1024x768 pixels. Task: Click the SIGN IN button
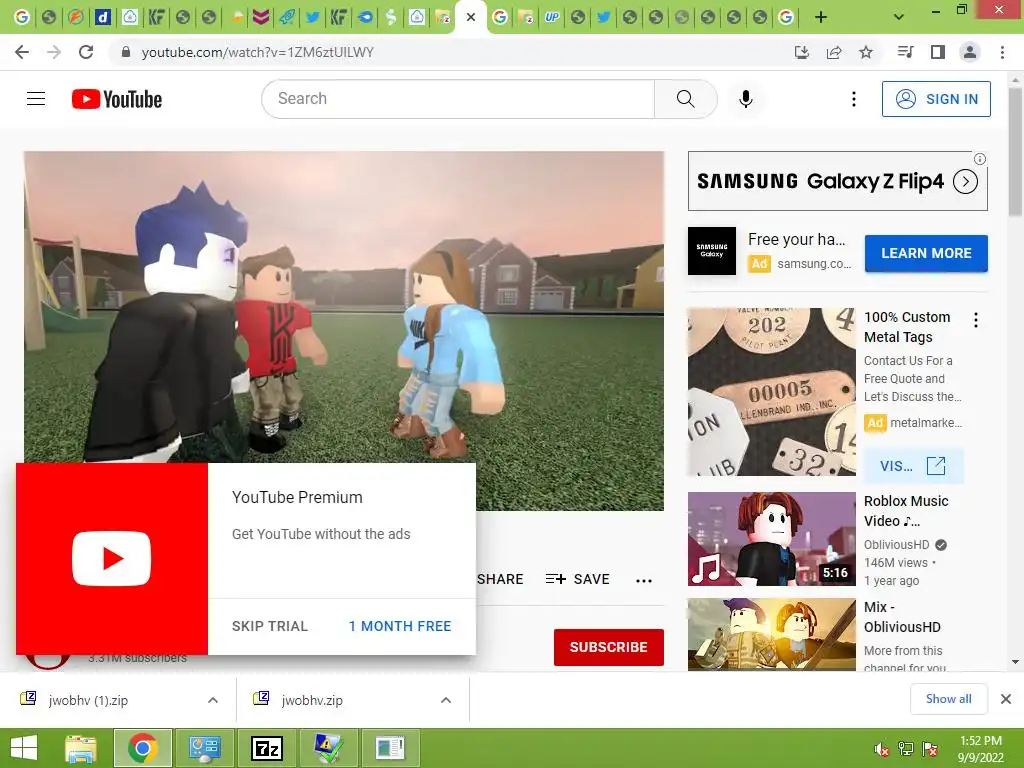tap(936, 99)
